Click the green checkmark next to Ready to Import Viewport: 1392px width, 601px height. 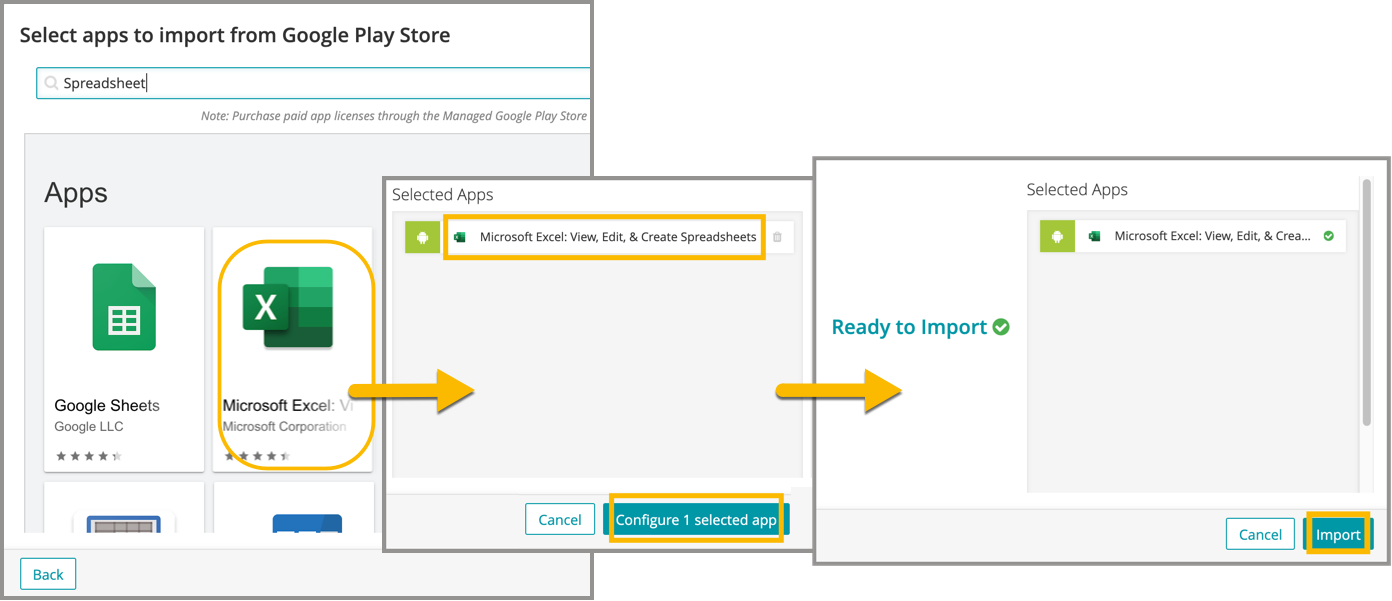tap(1001, 327)
